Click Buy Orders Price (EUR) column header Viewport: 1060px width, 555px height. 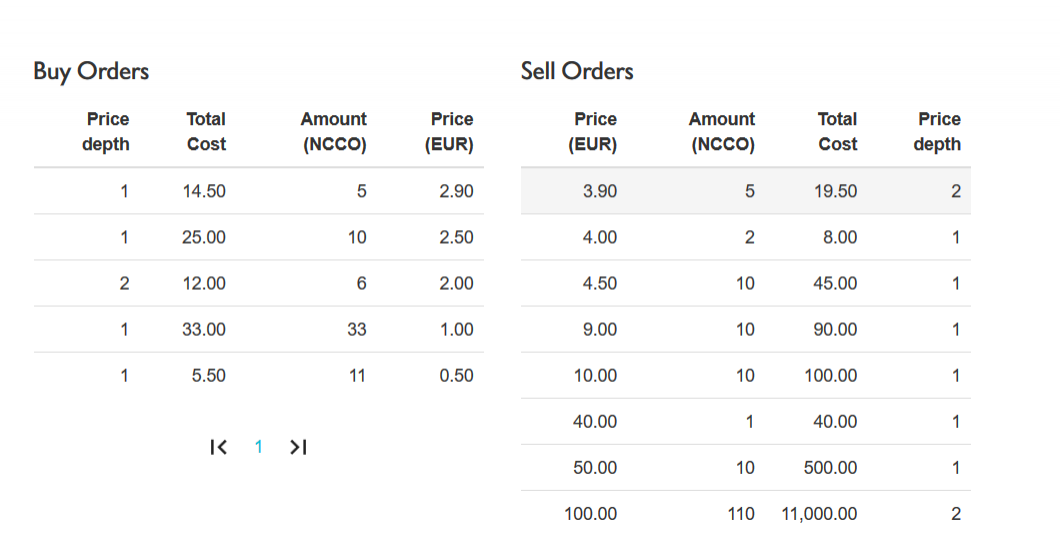(x=449, y=132)
